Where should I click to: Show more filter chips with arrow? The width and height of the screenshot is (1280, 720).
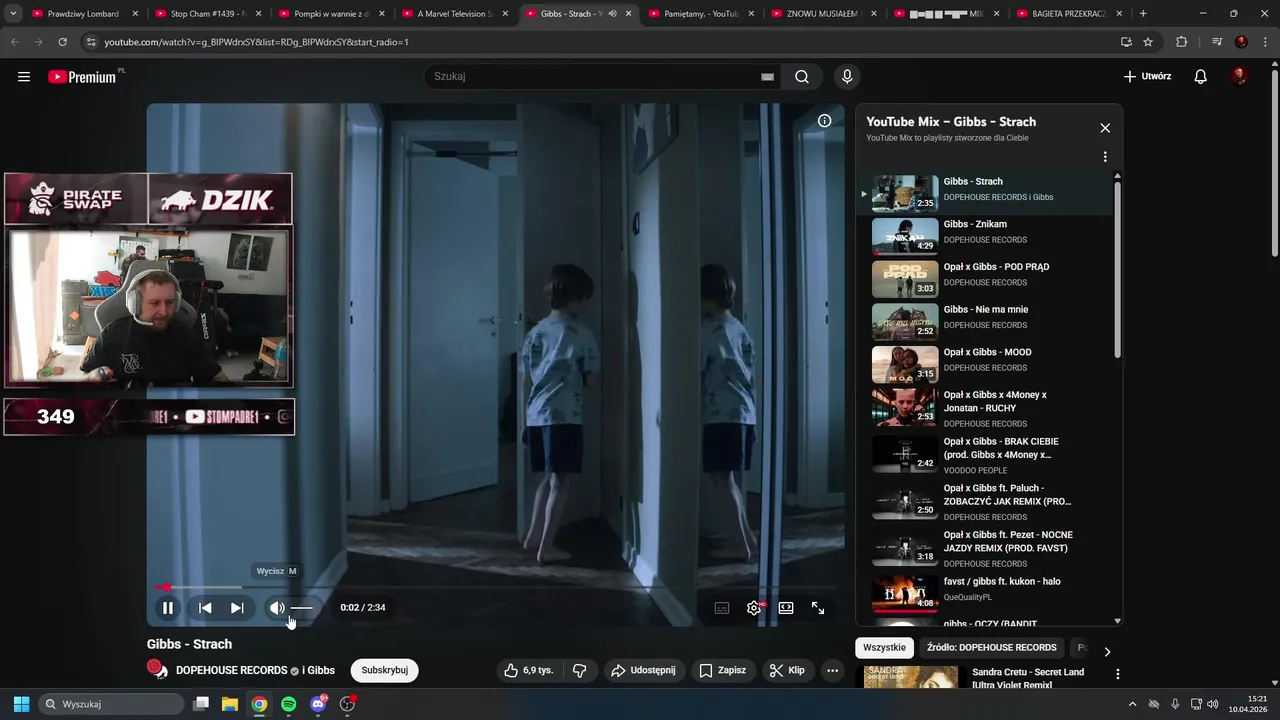click(1107, 652)
